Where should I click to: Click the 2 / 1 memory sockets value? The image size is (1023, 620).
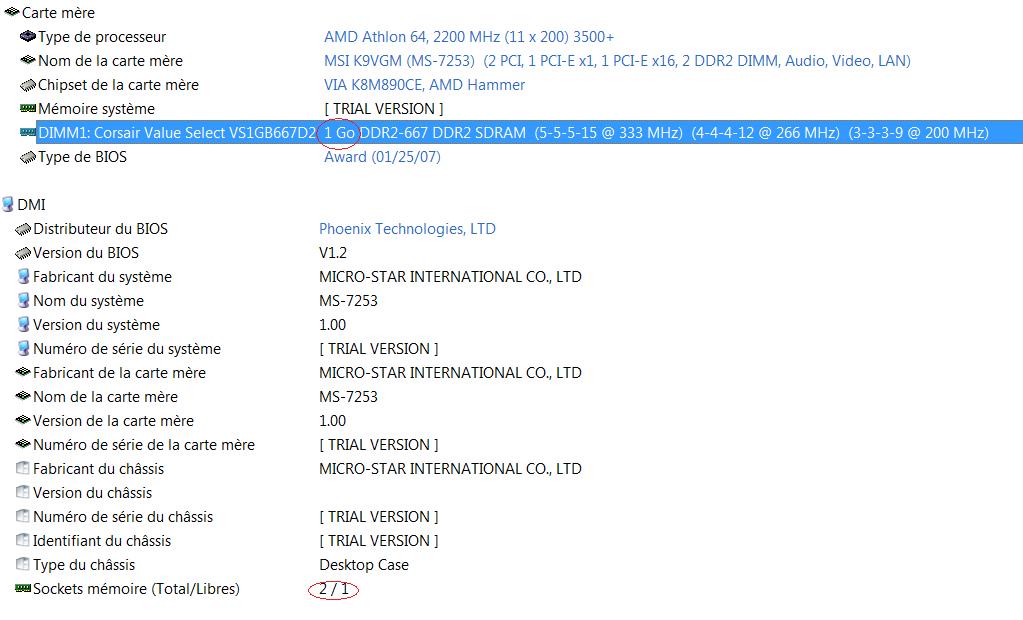(x=333, y=589)
